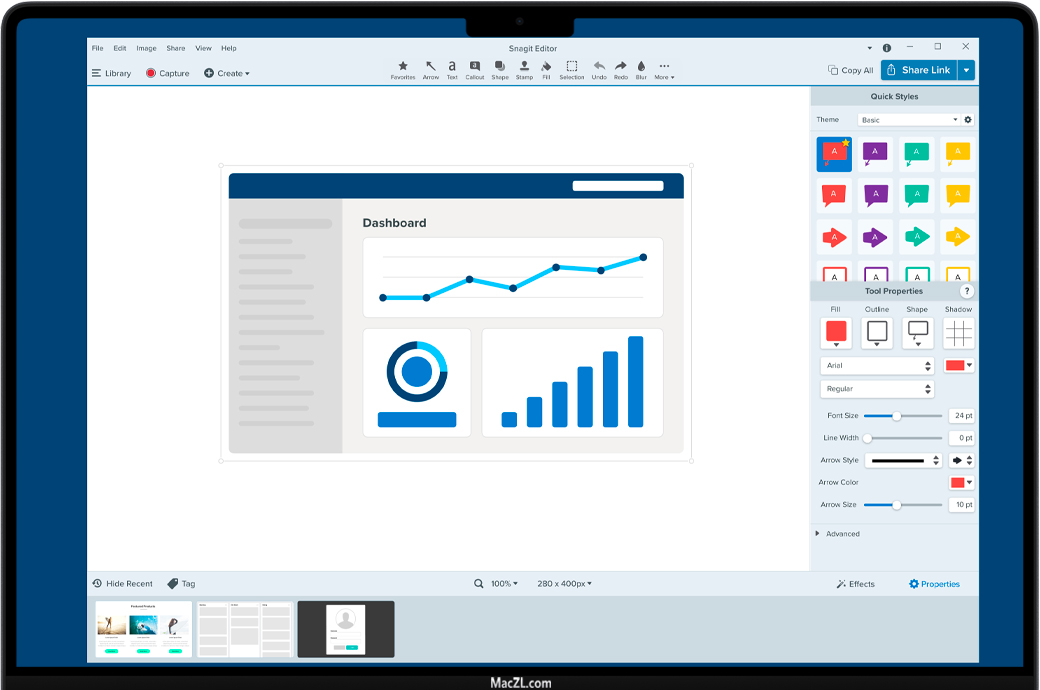Open the Arrow Color swatch
The width and height of the screenshot is (1040, 690).
pyautogui.click(x=961, y=482)
